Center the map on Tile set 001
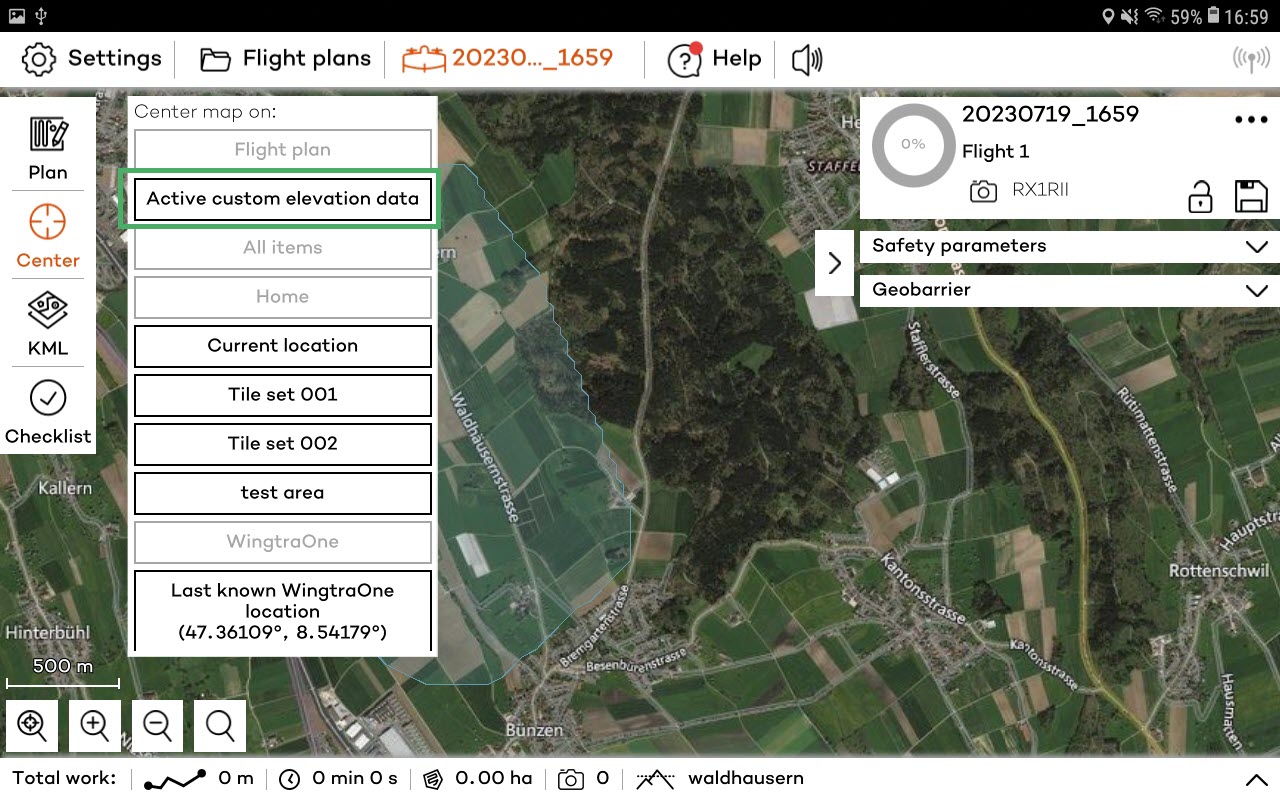Screen dimensions: 1280x800 coord(282,395)
